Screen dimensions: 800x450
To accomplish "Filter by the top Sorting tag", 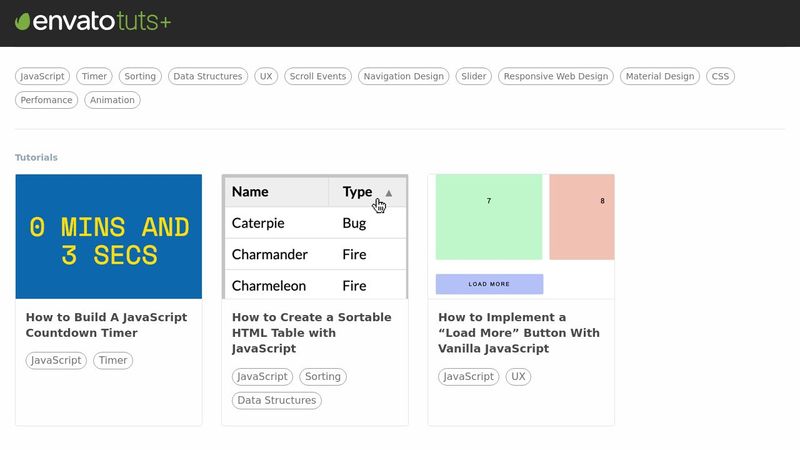I will coord(140,76).
